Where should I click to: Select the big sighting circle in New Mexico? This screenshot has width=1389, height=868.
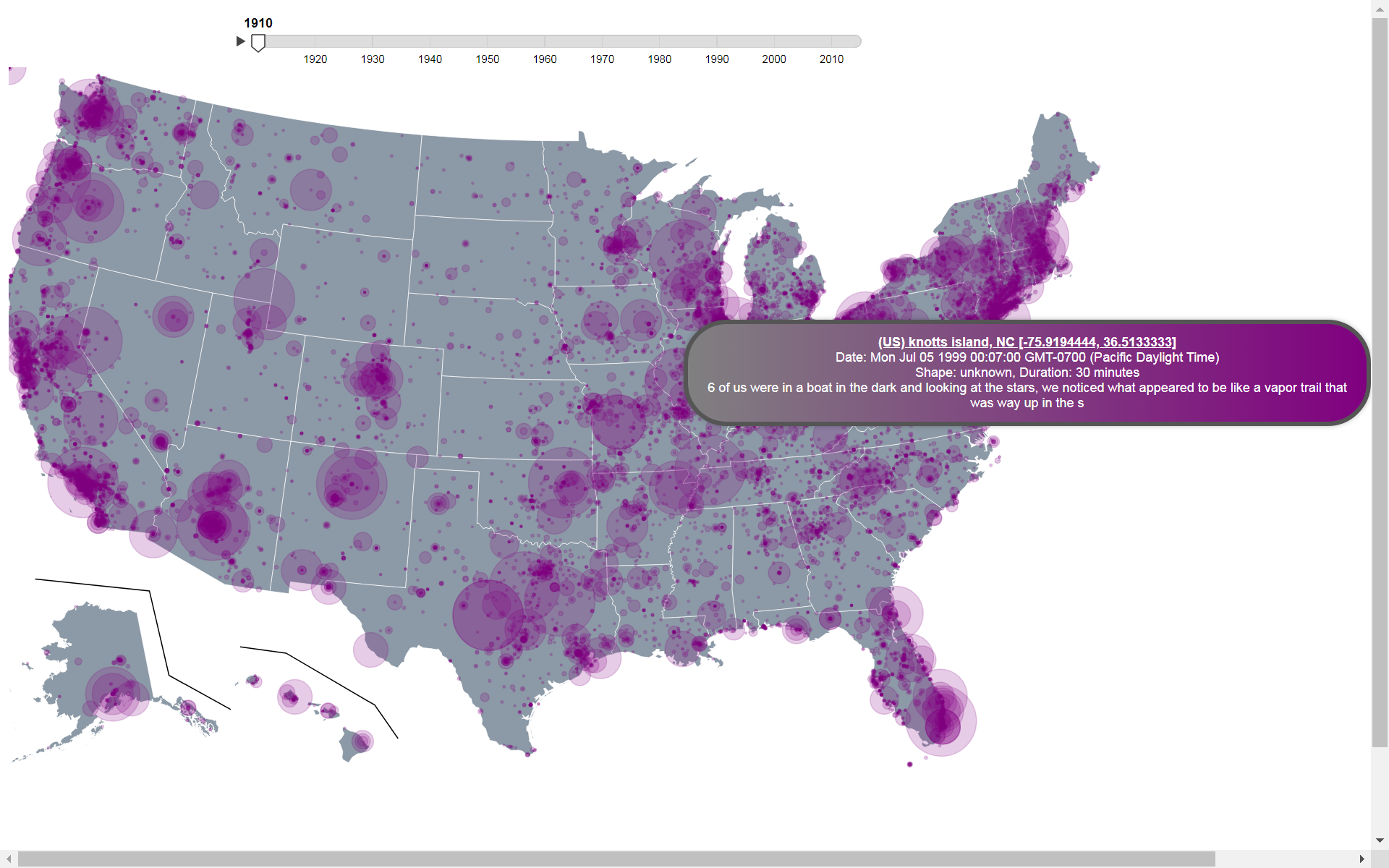tap(352, 484)
